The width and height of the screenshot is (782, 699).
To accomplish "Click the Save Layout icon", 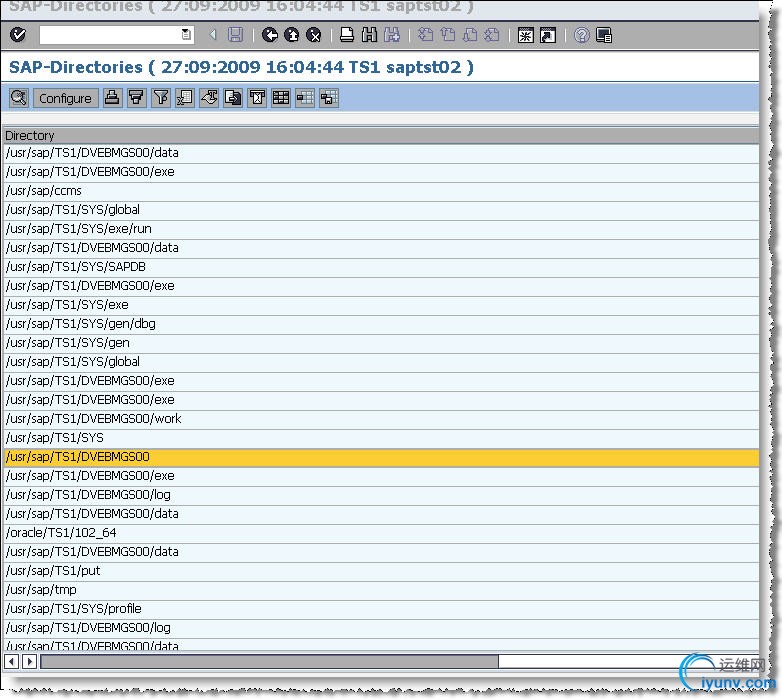I will [329, 98].
